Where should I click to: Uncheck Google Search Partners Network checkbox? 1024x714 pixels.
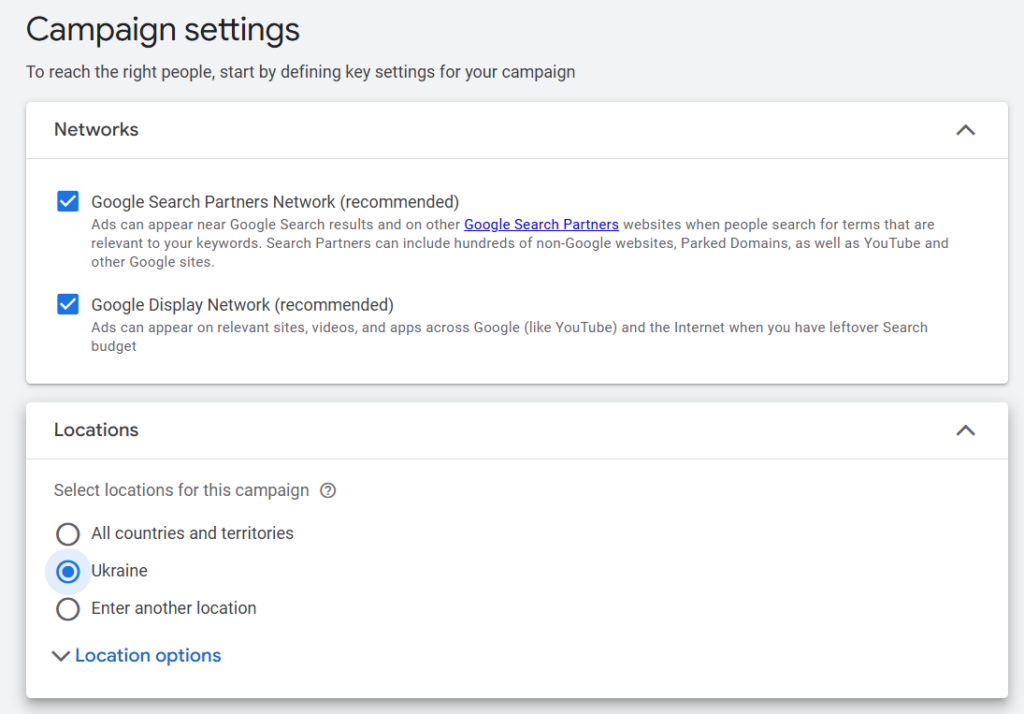[68, 202]
